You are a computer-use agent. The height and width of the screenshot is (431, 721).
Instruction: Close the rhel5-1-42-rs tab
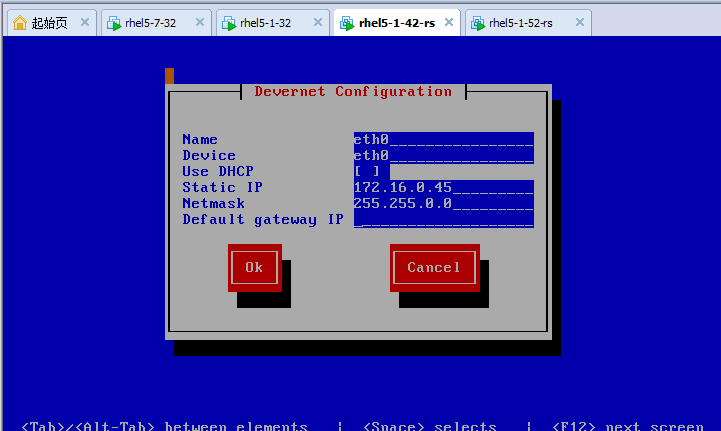pos(449,22)
